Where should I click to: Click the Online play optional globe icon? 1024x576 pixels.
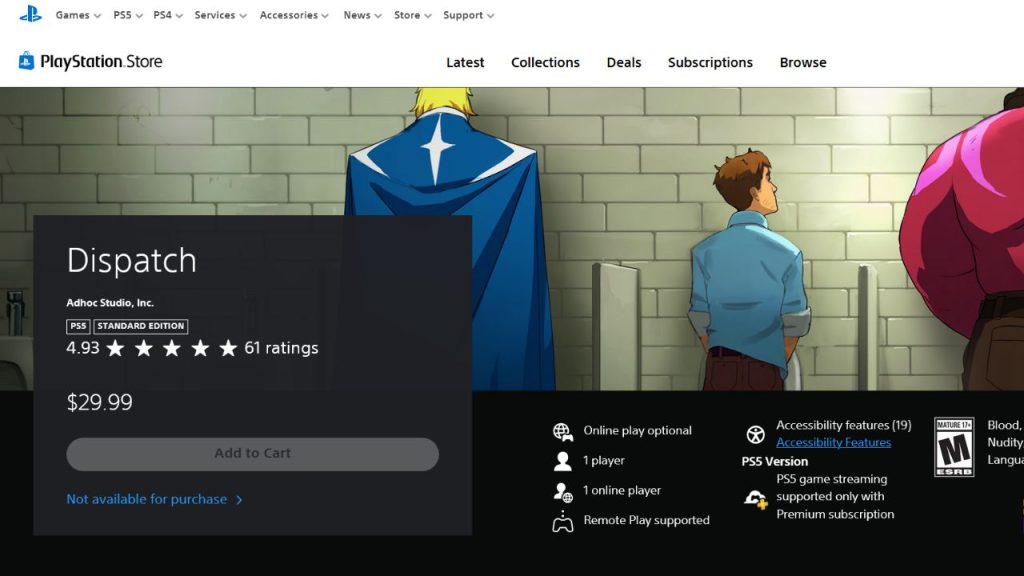pos(563,431)
